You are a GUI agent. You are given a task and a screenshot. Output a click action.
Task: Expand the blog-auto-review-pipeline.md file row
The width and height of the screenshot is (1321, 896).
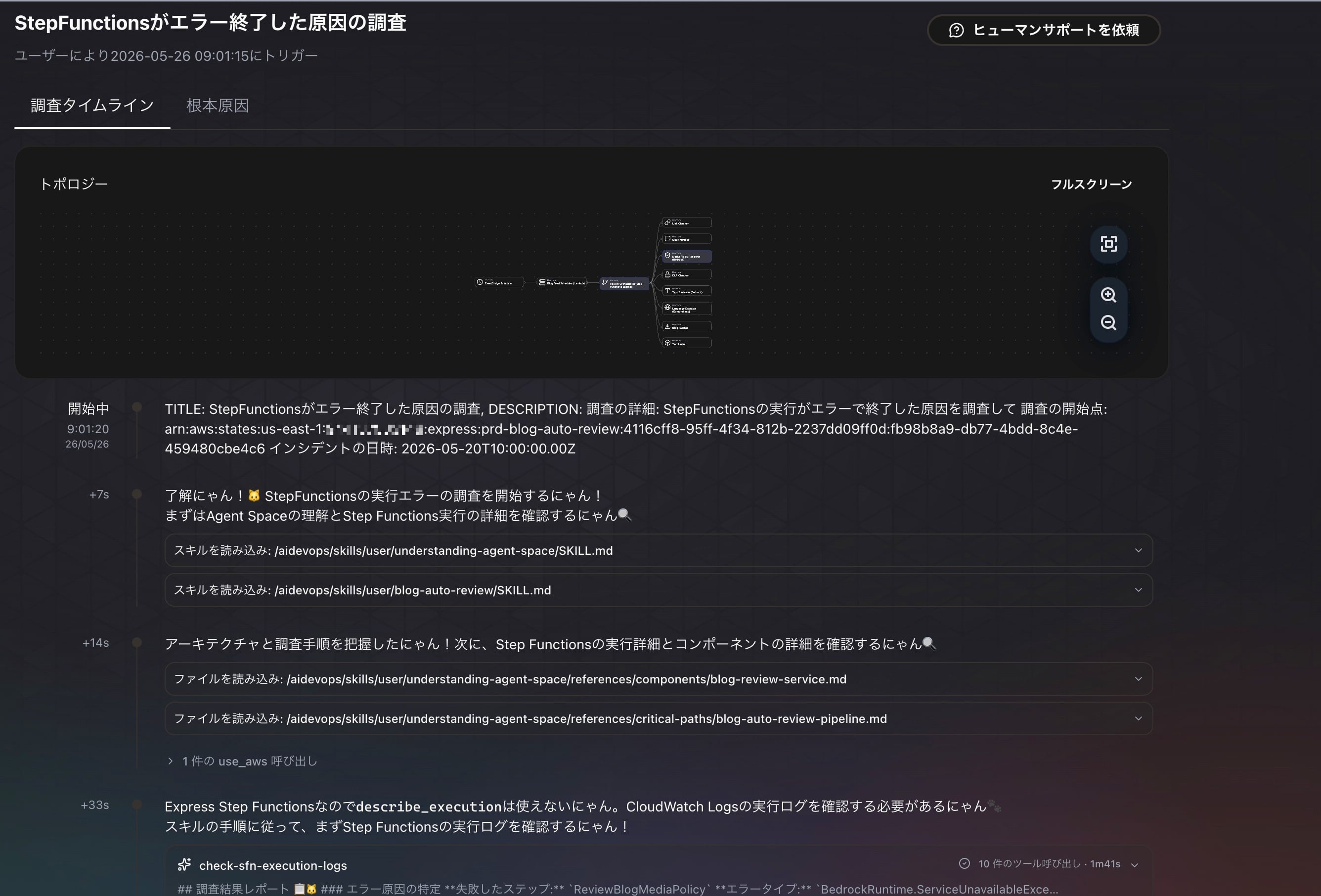pos(658,718)
